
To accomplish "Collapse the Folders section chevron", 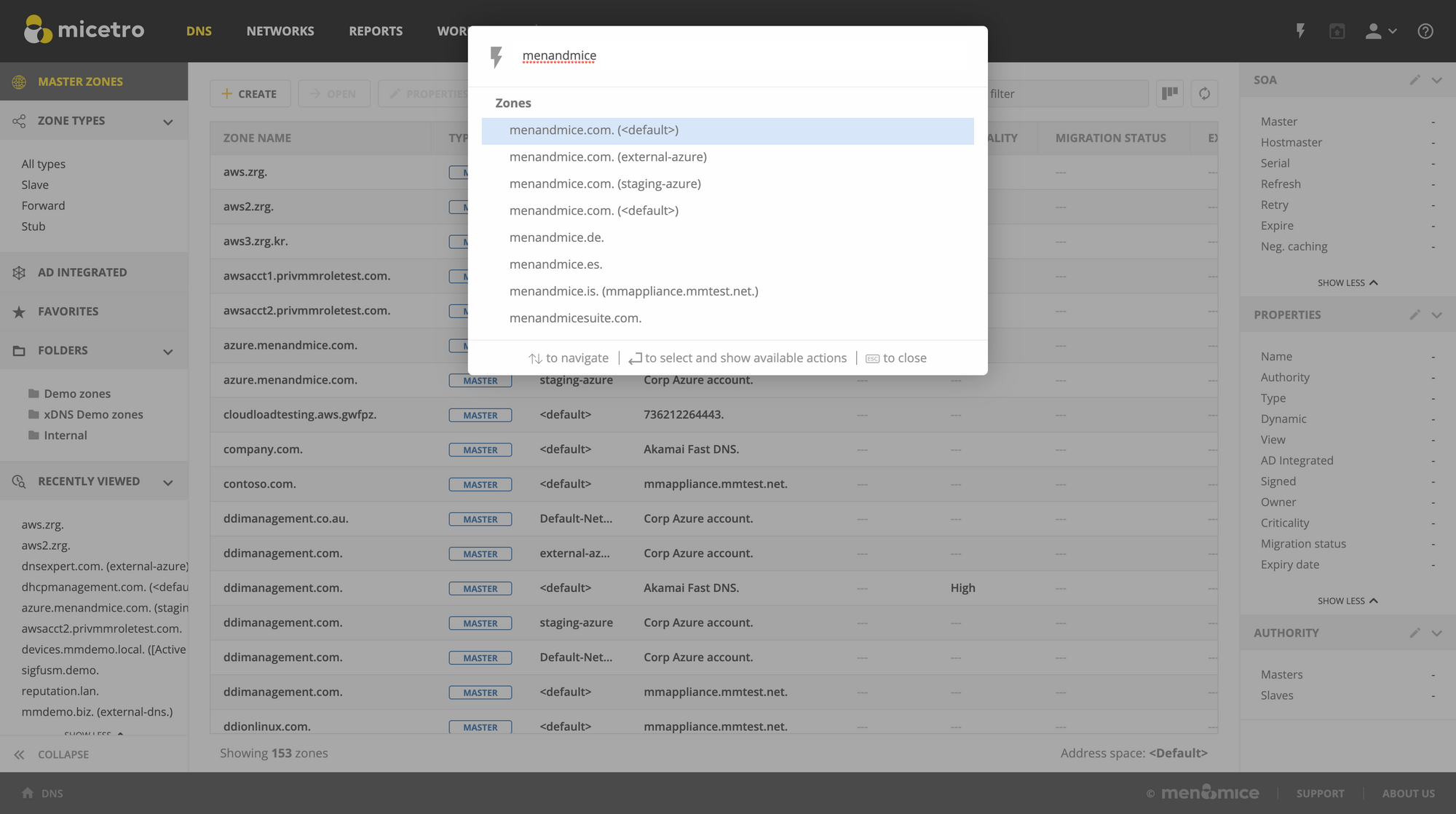I will [168, 352].
